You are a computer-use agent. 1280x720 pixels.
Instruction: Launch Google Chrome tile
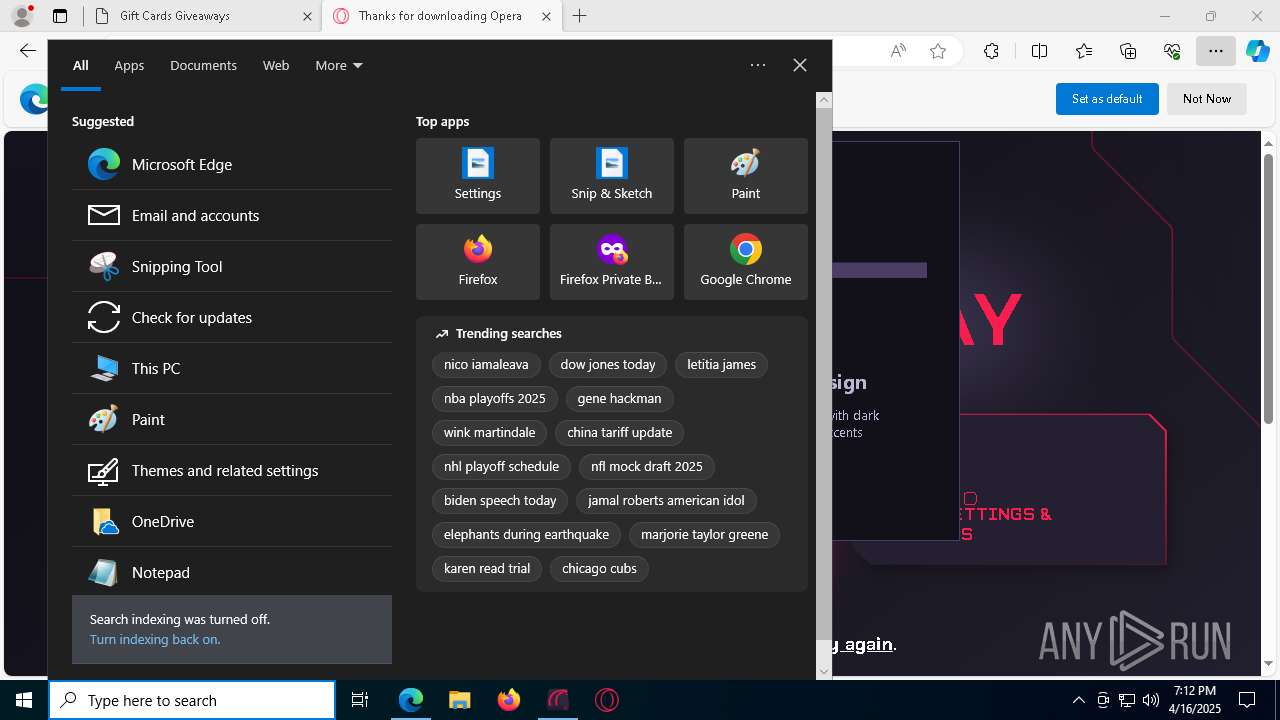(746, 262)
